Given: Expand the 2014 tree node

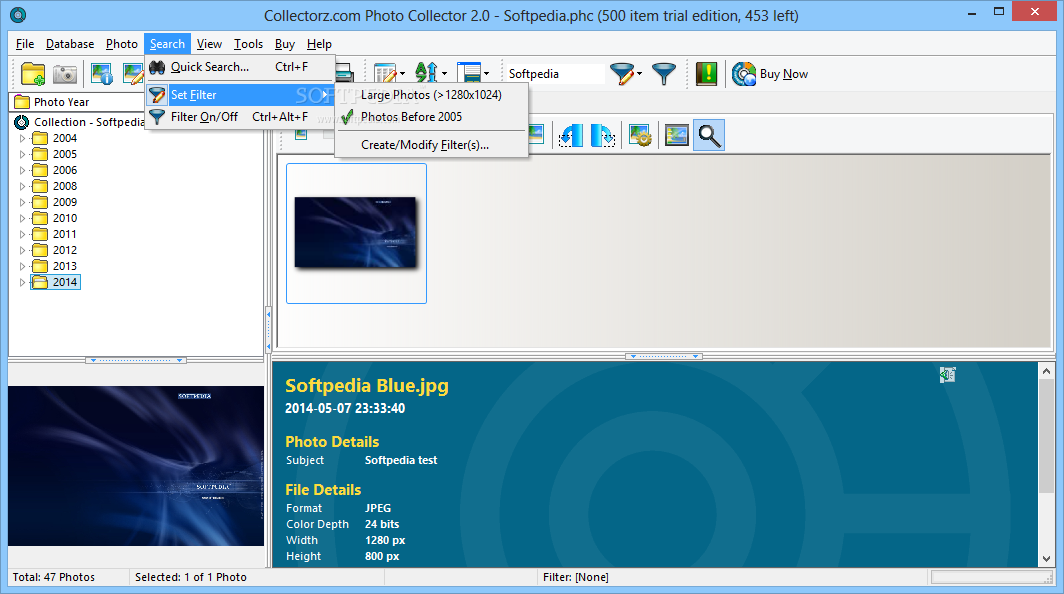Looking at the screenshot, I should [x=22, y=282].
